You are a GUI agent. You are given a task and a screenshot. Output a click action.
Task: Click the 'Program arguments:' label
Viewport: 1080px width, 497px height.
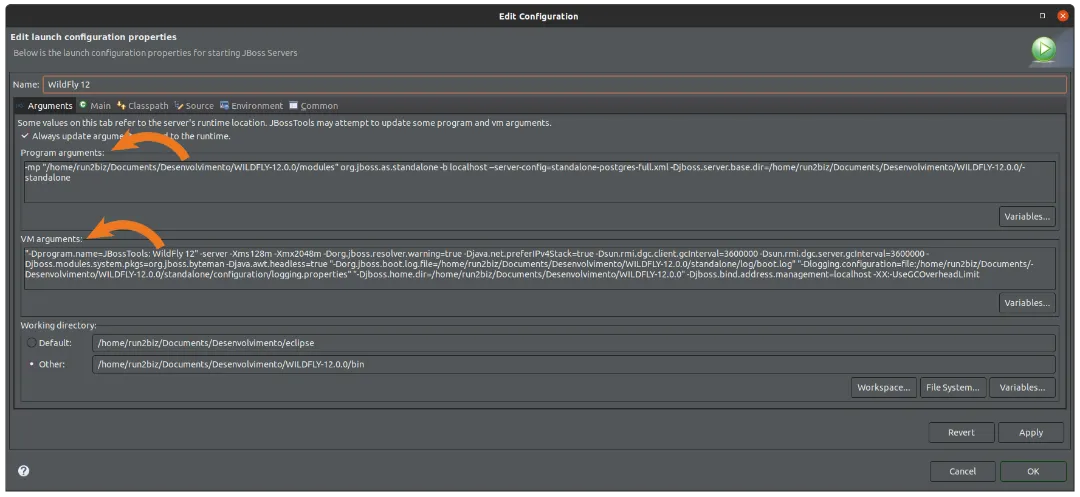pyautogui.click(x=62, y=152)
